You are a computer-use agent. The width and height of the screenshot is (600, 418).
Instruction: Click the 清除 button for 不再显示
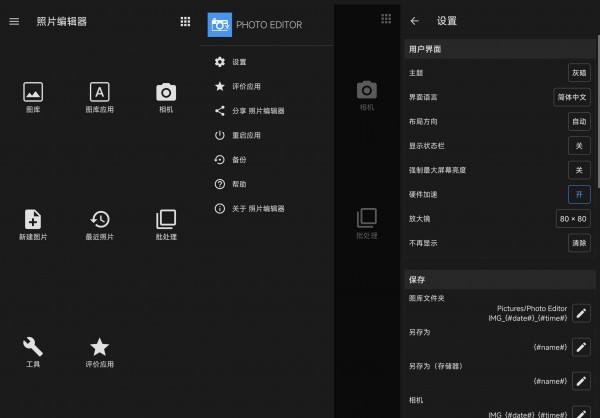point(578,242)
